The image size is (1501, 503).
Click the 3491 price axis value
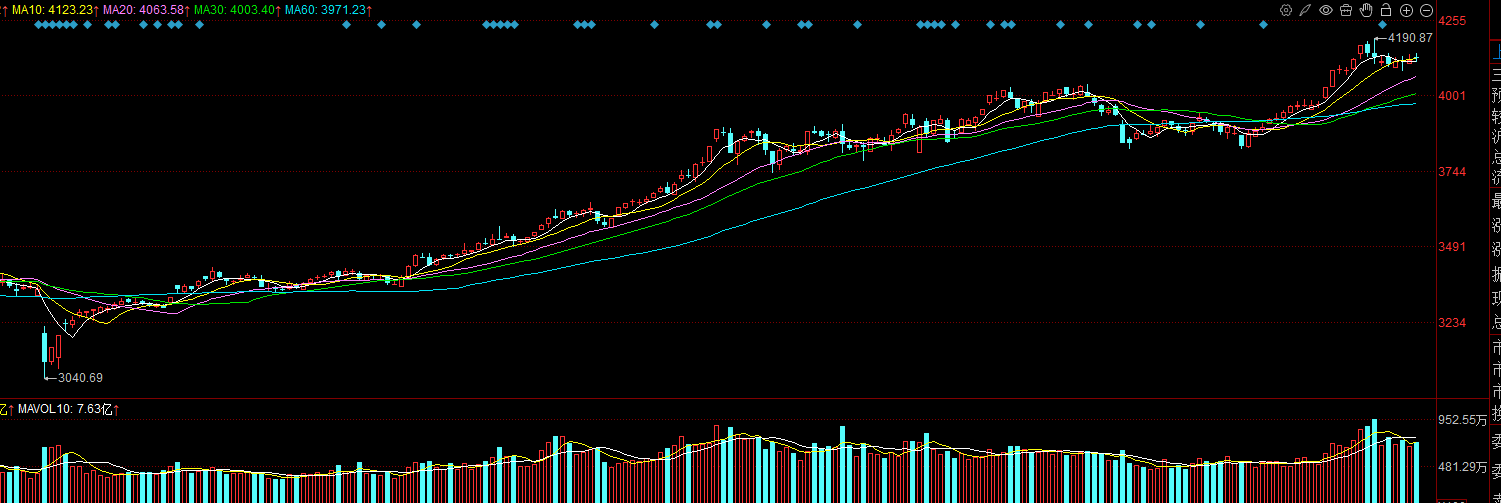[1452, 247]
